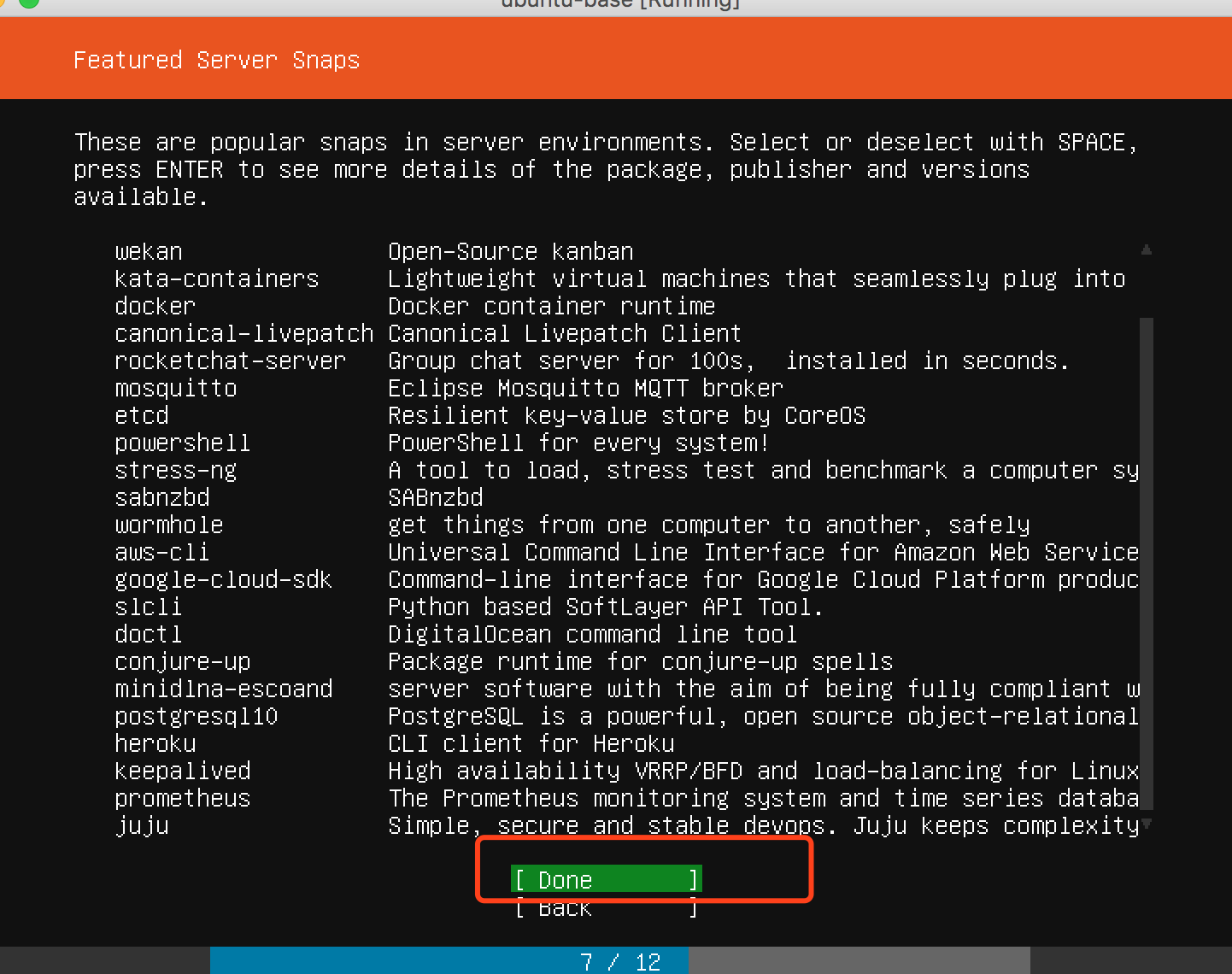The image size is (1232, 974).
Task: Select the mosquitto snap row
Action: [626, 388]
